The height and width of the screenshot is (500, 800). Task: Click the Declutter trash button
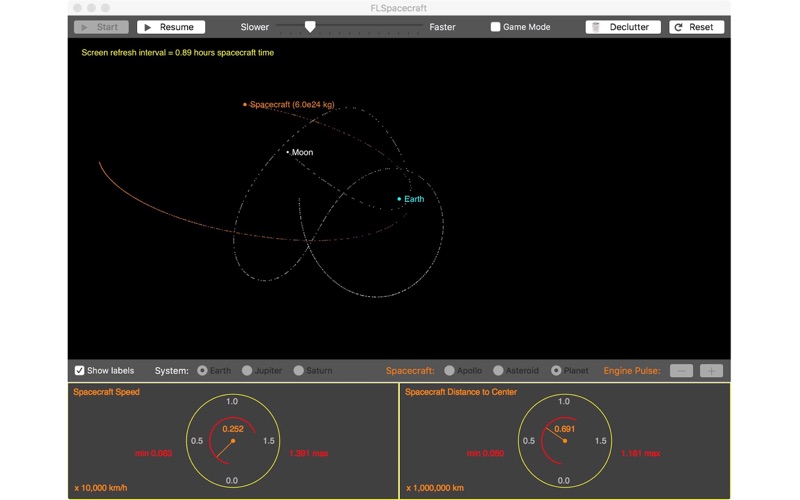pyautogui.click(x=622, y=27)
